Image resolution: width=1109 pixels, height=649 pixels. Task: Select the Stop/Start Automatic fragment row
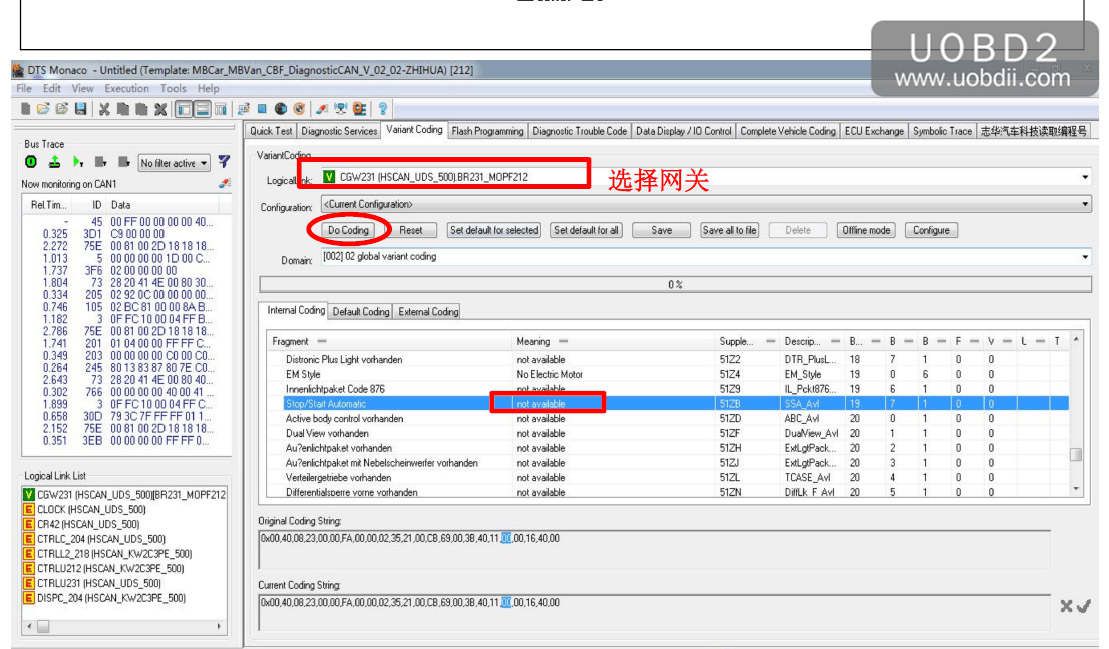tap(668, 404)
